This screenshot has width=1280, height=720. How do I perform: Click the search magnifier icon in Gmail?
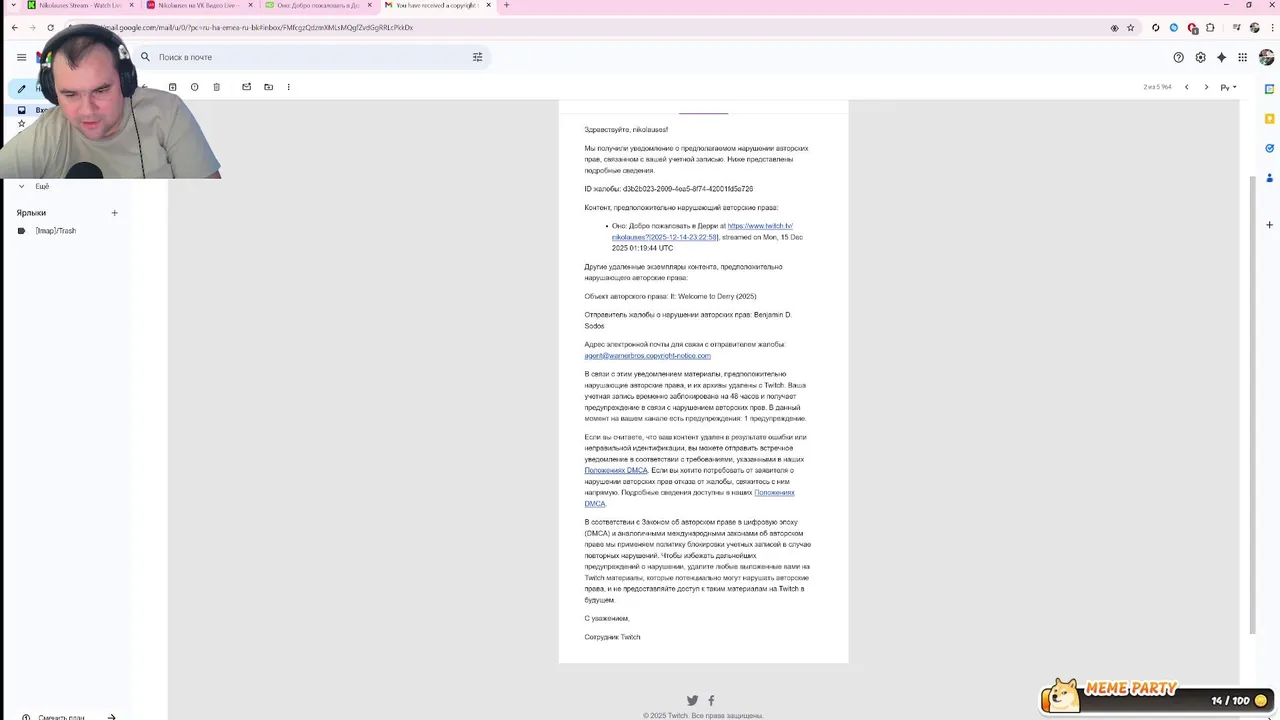pyautogui.click(x=145, y=57)
